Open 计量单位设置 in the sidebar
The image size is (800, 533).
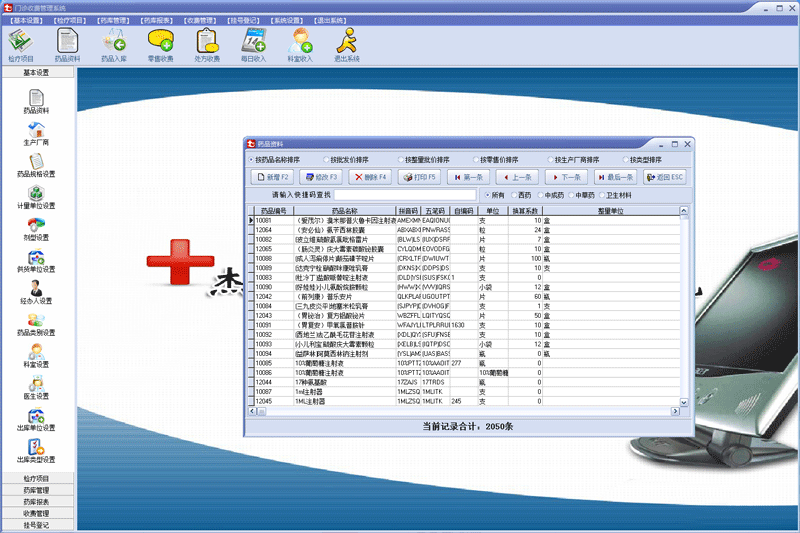36,197
